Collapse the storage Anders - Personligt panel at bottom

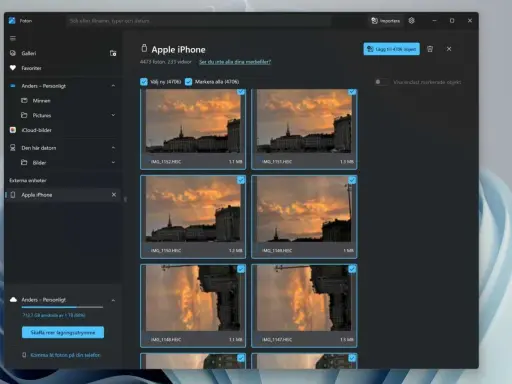(x=113, y=300)
